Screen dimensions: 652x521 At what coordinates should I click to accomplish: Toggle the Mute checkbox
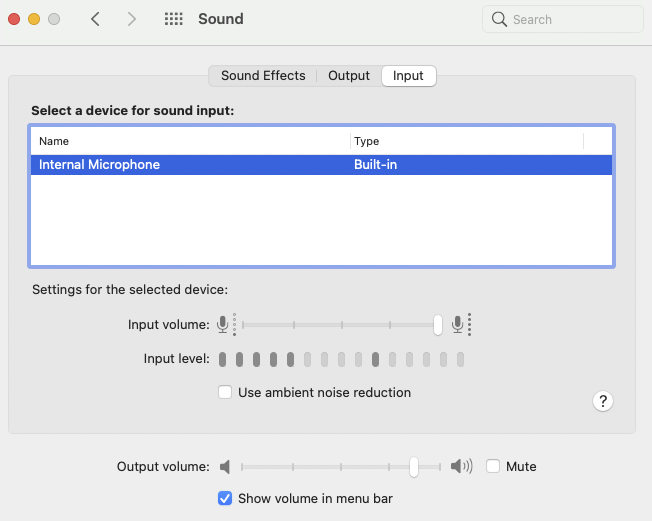tap(493, 466)
